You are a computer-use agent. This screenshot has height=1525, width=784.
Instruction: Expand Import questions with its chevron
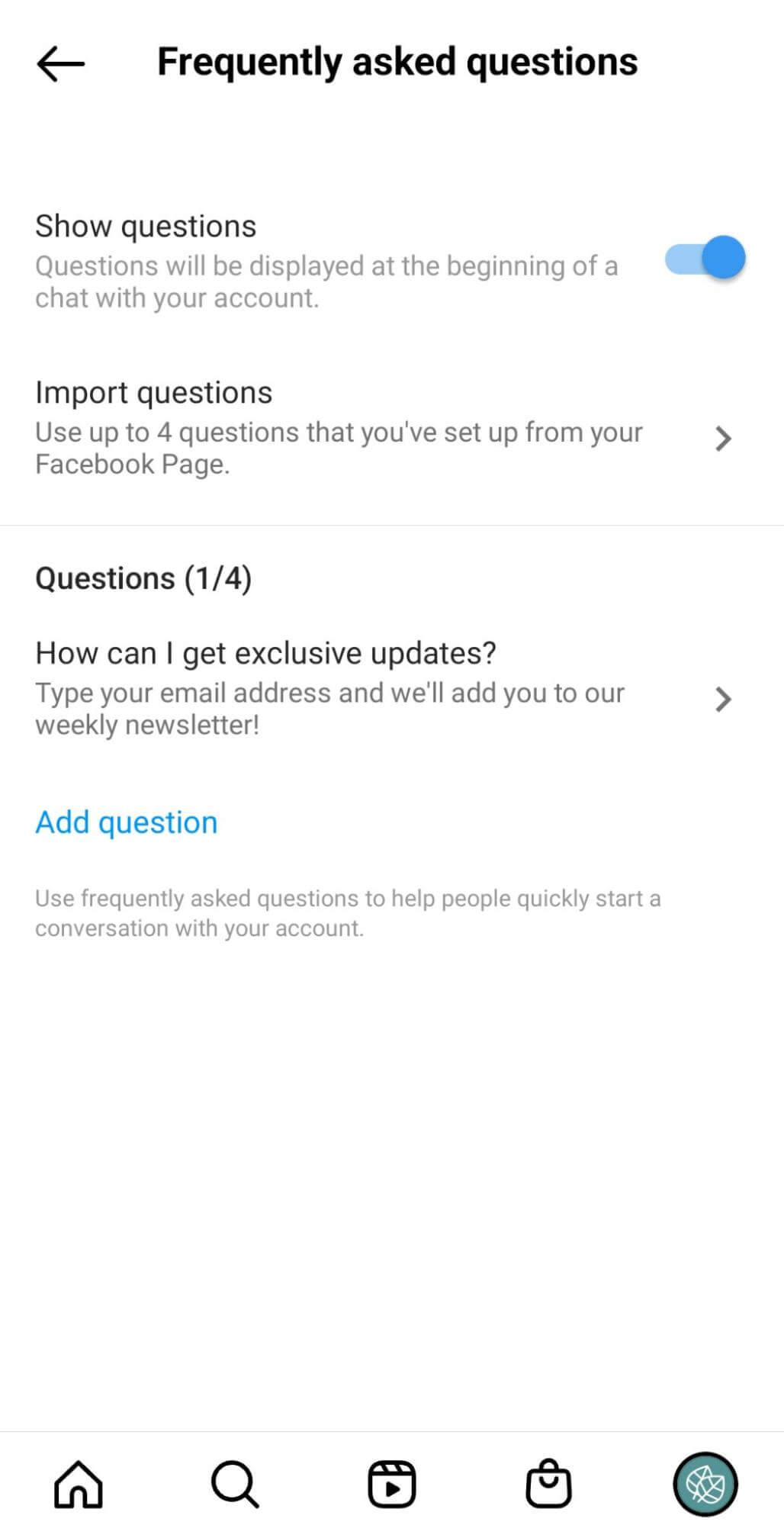pos(723,439)
